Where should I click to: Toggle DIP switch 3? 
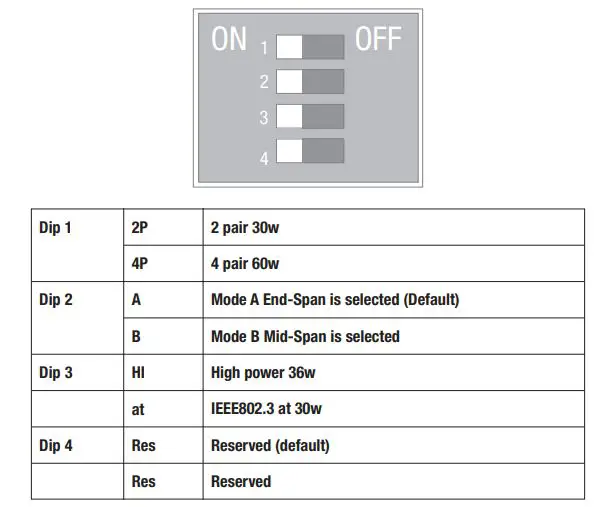point(309,116)
